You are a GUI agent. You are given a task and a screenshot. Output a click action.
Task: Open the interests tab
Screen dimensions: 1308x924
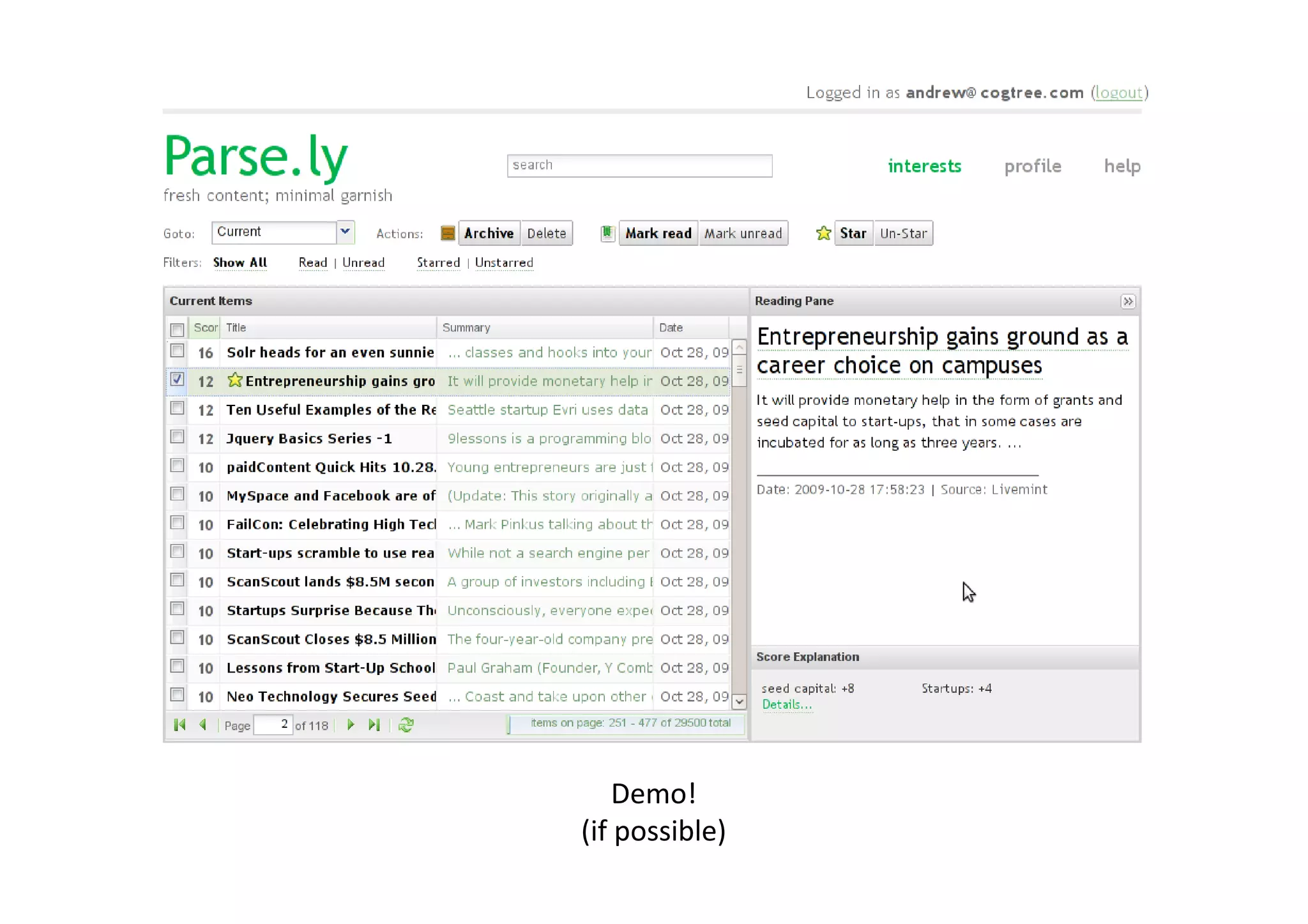pyautogui.click(x=924, y=166)
